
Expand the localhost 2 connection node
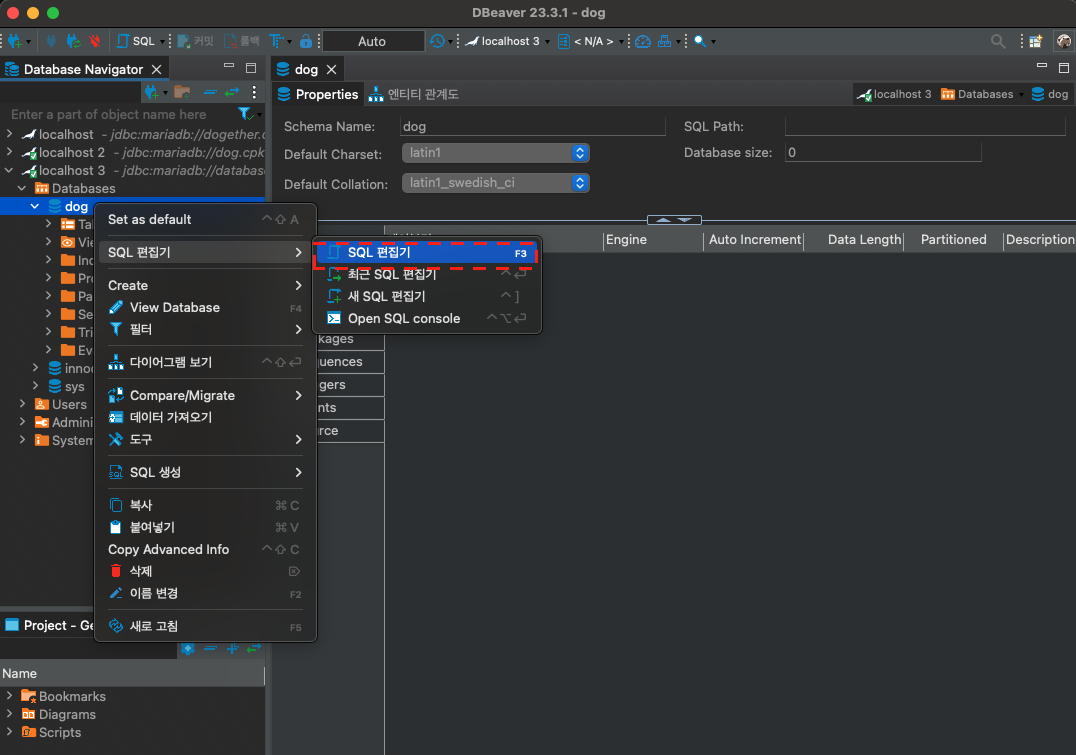coord(9,152)
